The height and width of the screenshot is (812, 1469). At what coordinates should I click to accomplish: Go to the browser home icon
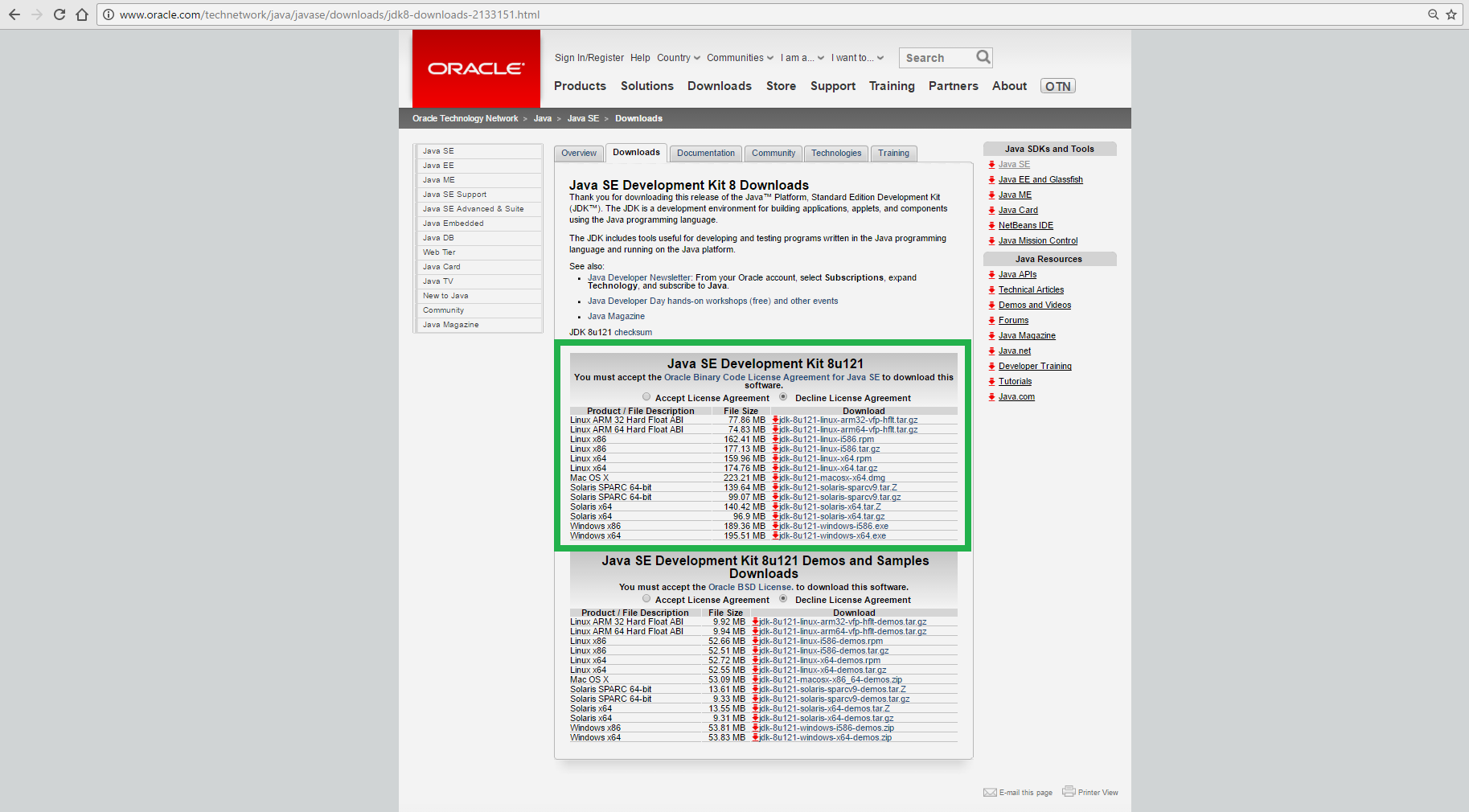coord(82,14)
